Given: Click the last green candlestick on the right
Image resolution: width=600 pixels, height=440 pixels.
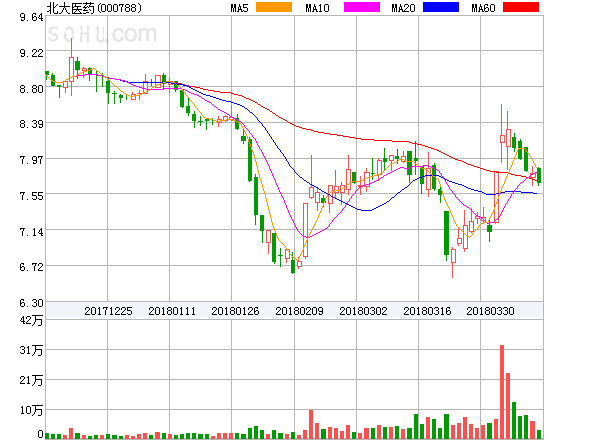Looking at the screenshot, I should click(539, 176).
